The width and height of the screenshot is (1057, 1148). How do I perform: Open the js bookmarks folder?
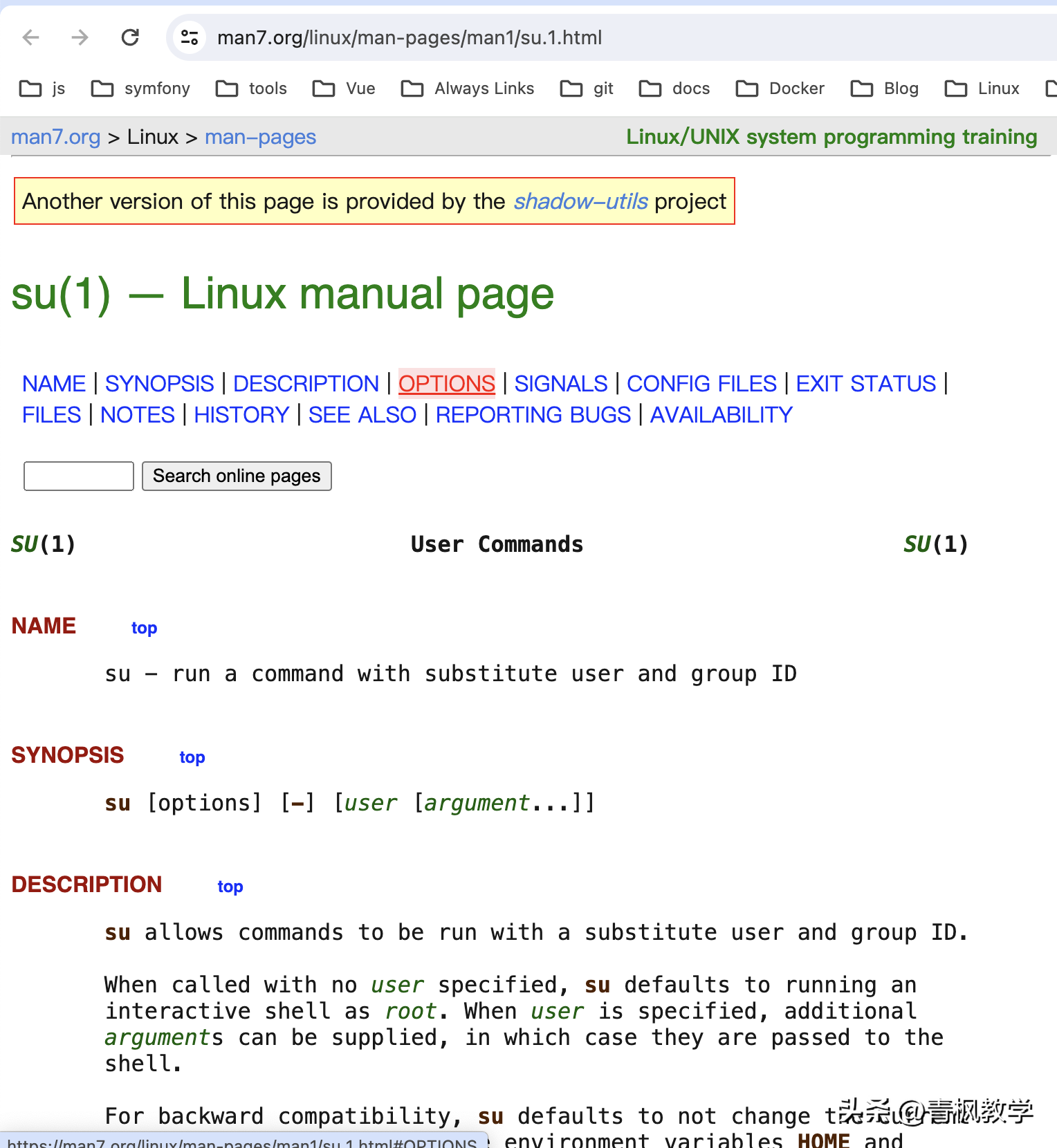pyautogui.click(x=43, y=89)
